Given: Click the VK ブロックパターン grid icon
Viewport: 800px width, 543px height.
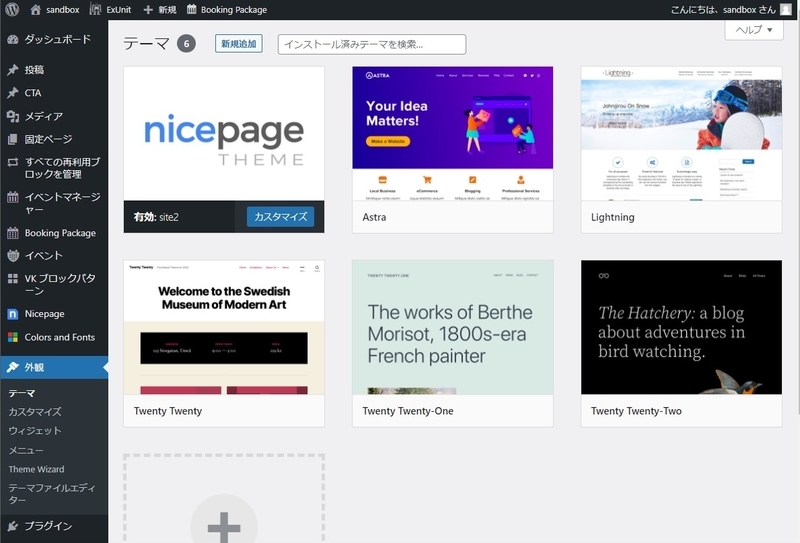Looking at the screenshot, I should click(x=13, y=279).
